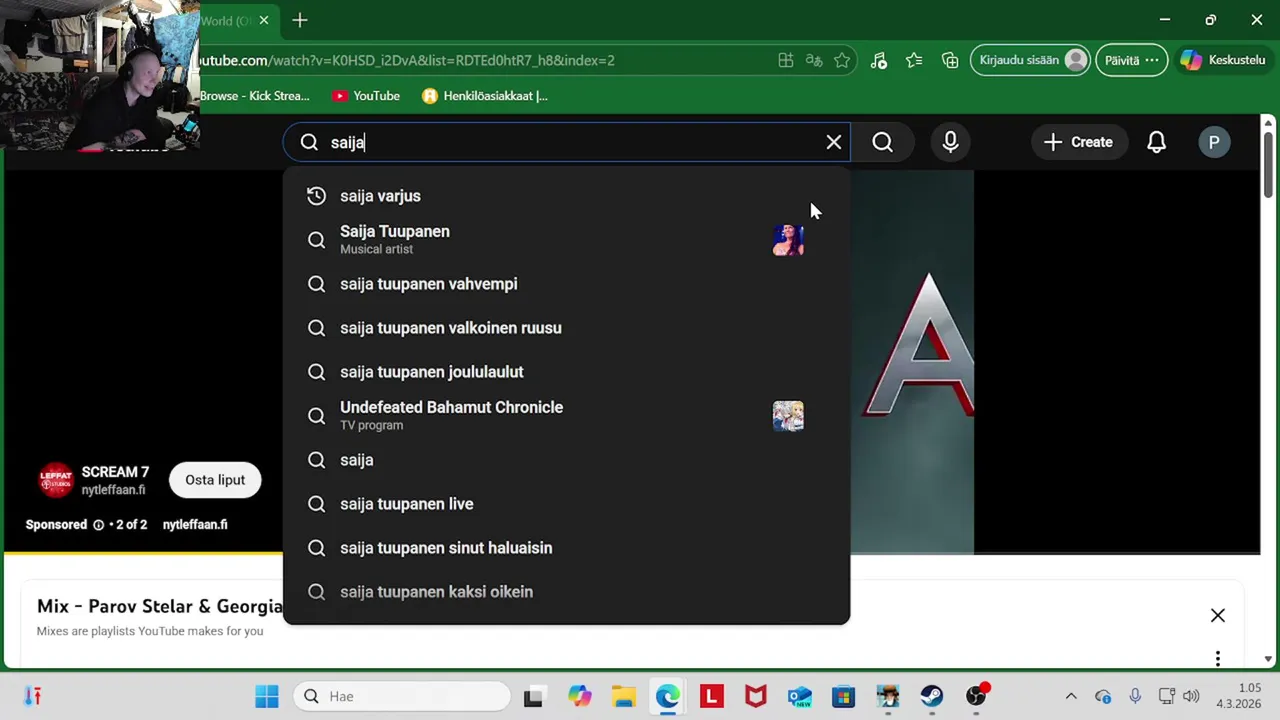The image size is (1280, 720).
Task: Open OBS Studio from the taskbar
Action: pyautogui.click(x=976, y=696)
